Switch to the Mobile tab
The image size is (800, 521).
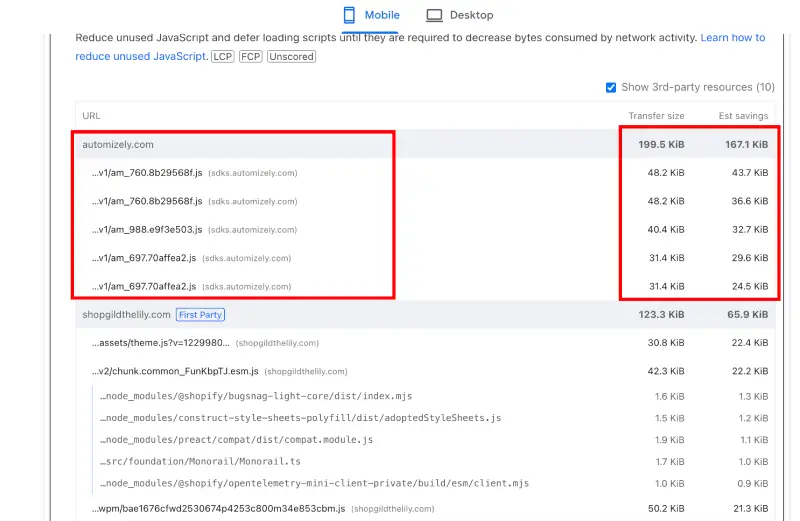[x=371, y=15]
